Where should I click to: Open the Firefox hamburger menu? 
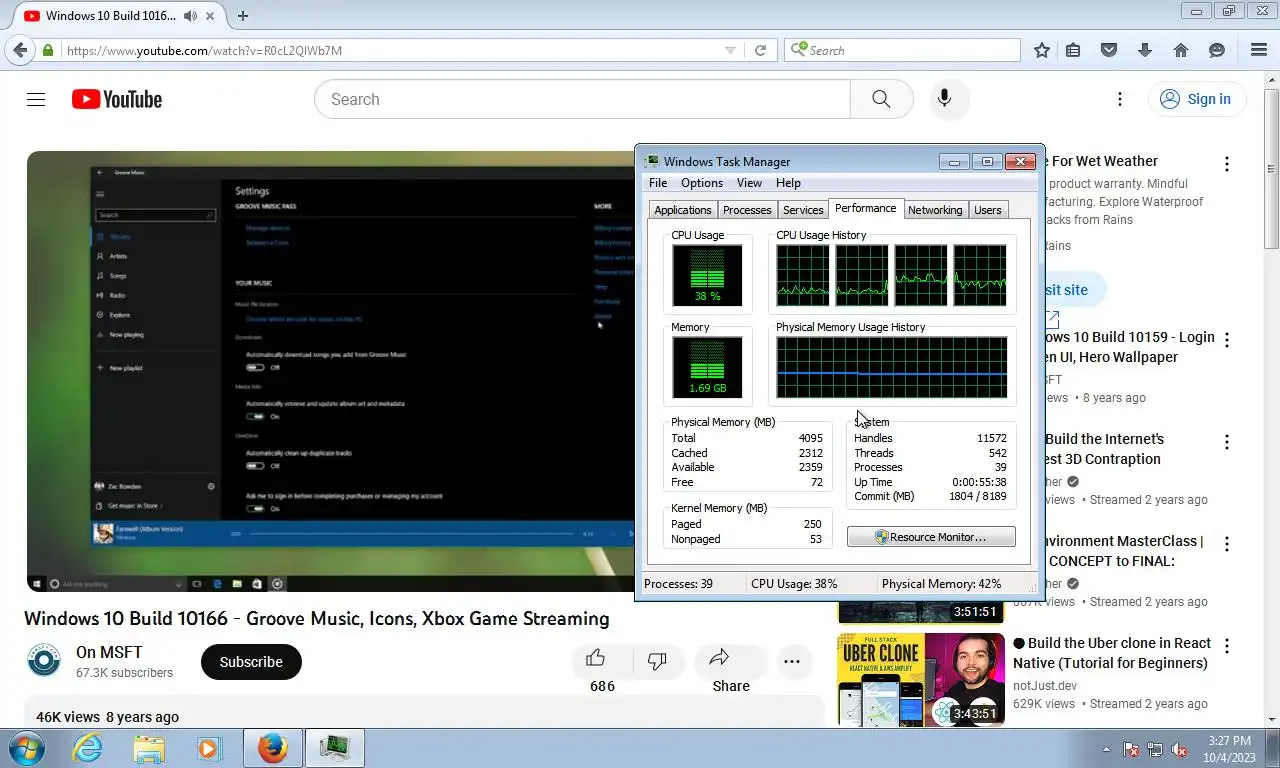1259,50
